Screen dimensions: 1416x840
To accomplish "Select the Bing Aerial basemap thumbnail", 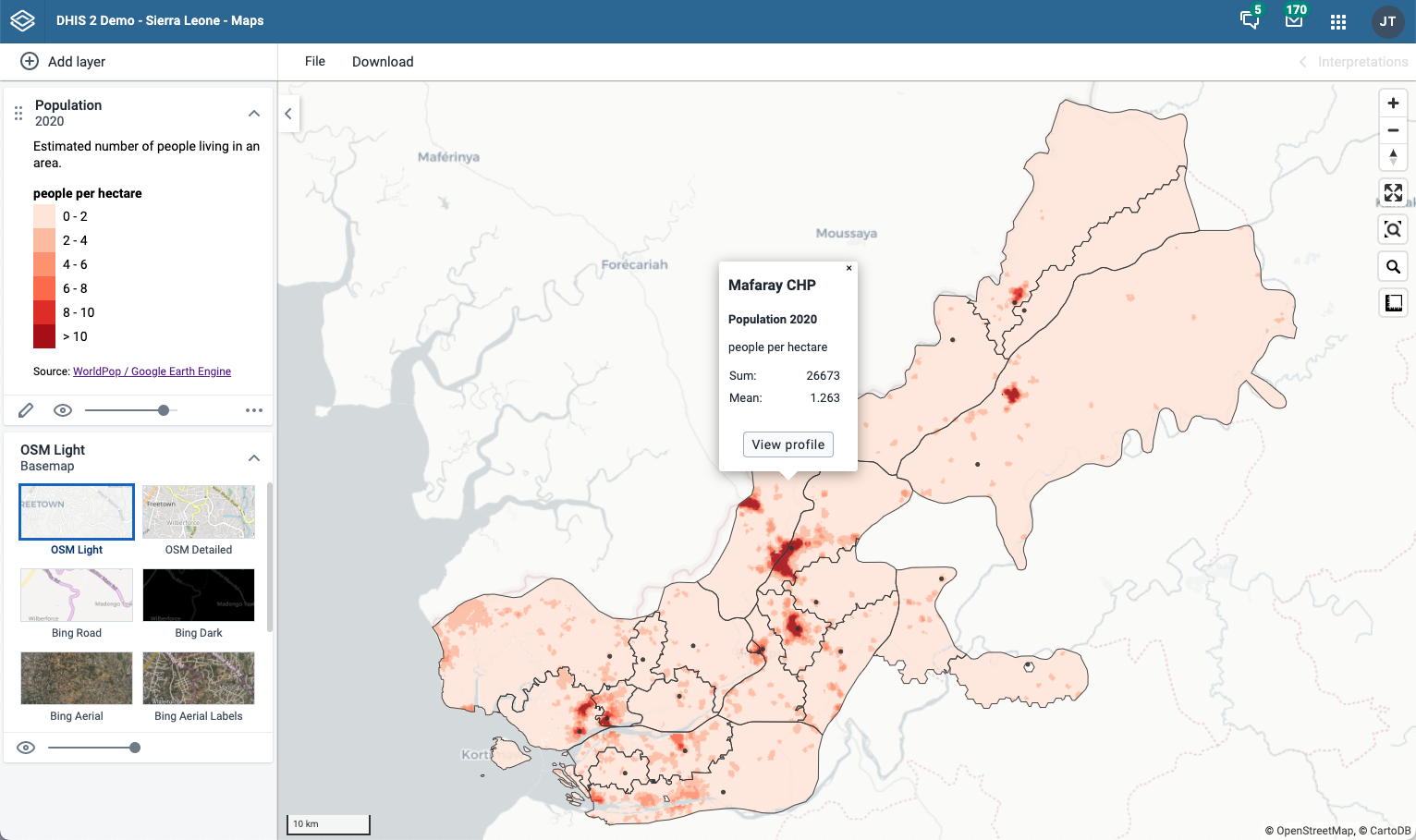I will (x=77, y=679).
